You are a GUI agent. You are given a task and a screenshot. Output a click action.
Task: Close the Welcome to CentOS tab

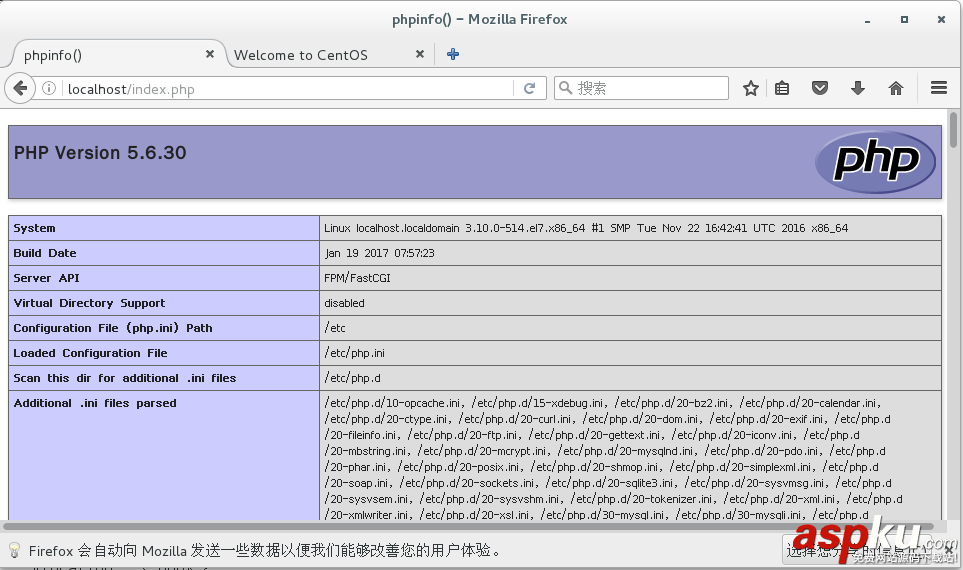pos(420,54)
